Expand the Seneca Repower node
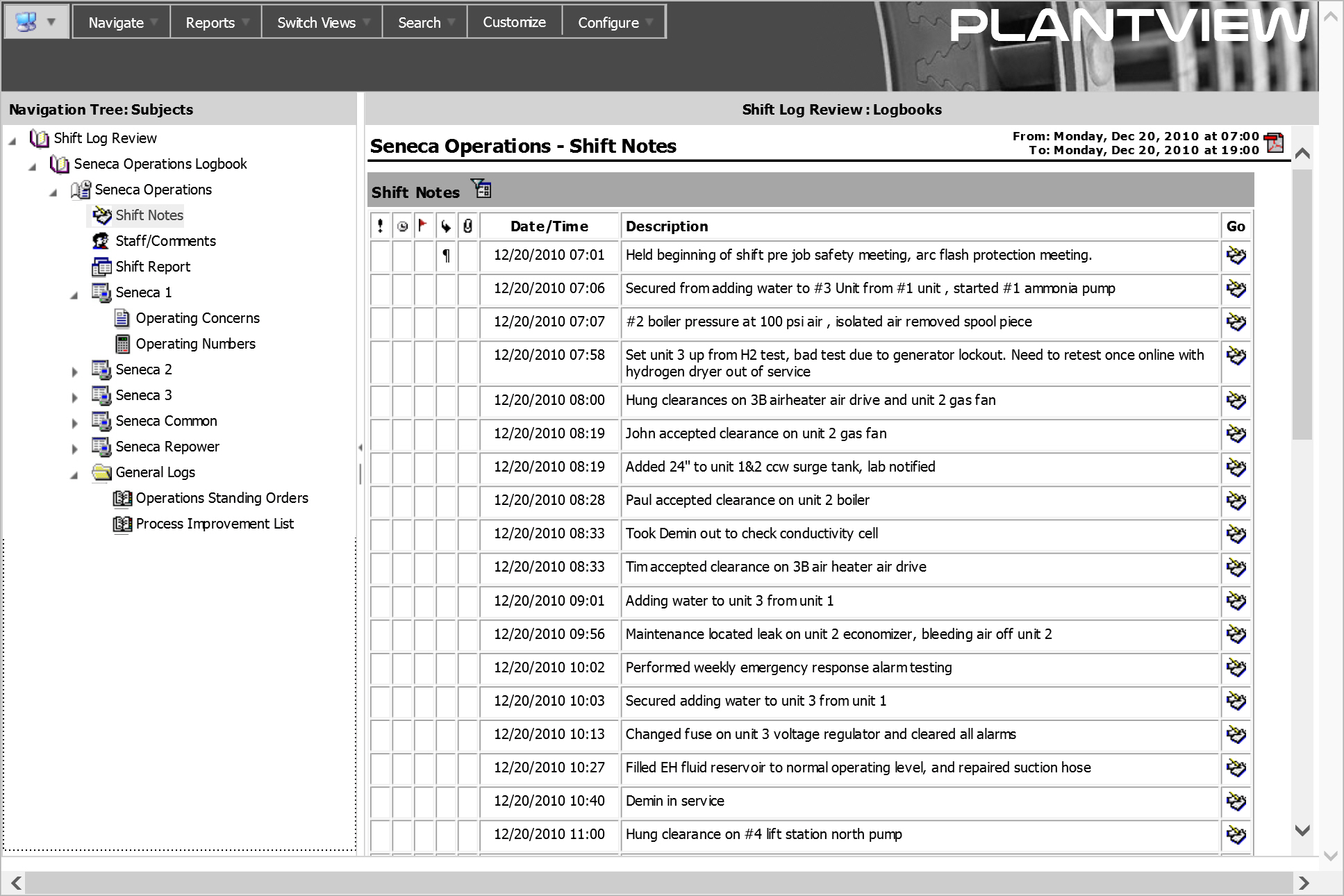The width and height of the screenshot is (1344, 896). coord(74,449)
